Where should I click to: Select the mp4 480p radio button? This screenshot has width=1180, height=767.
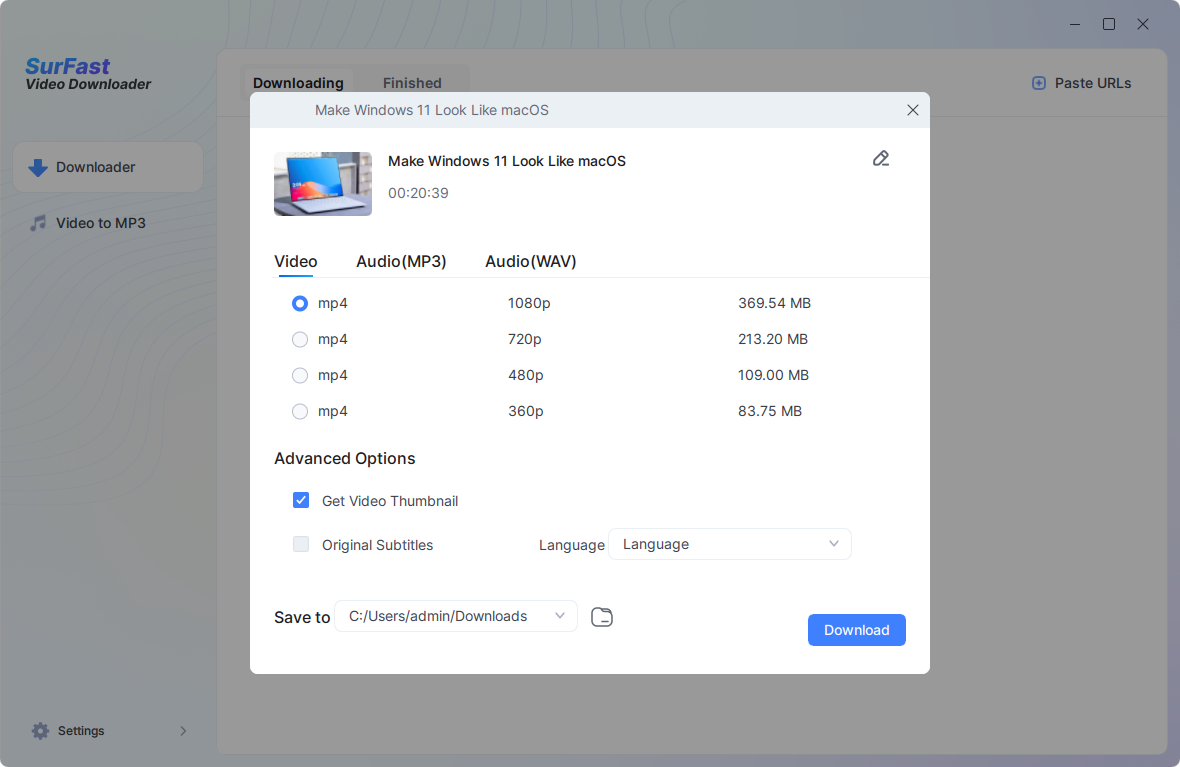click(300, 376)
